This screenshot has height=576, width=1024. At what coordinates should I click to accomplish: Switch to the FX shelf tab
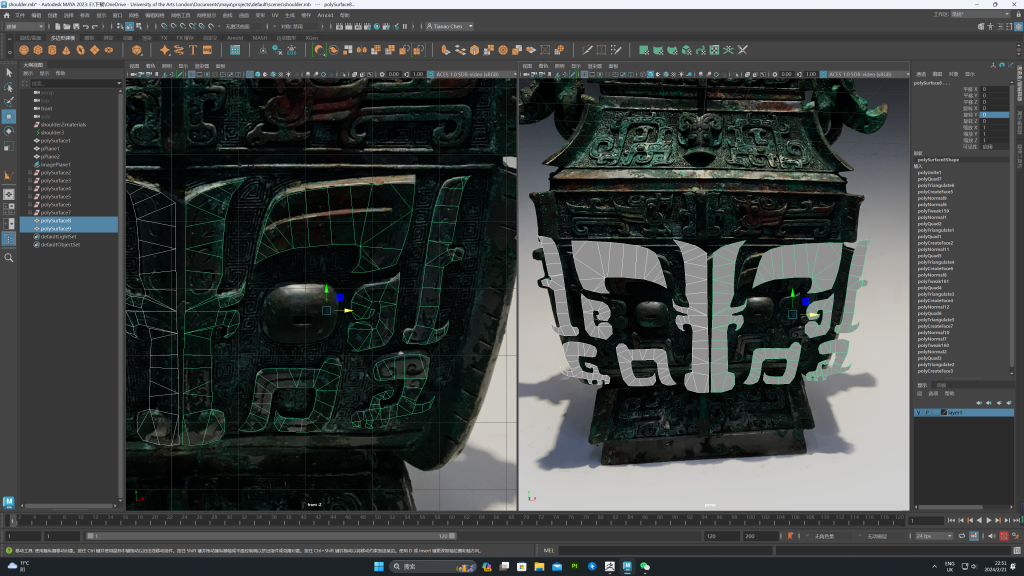click(x=165, y=38)
